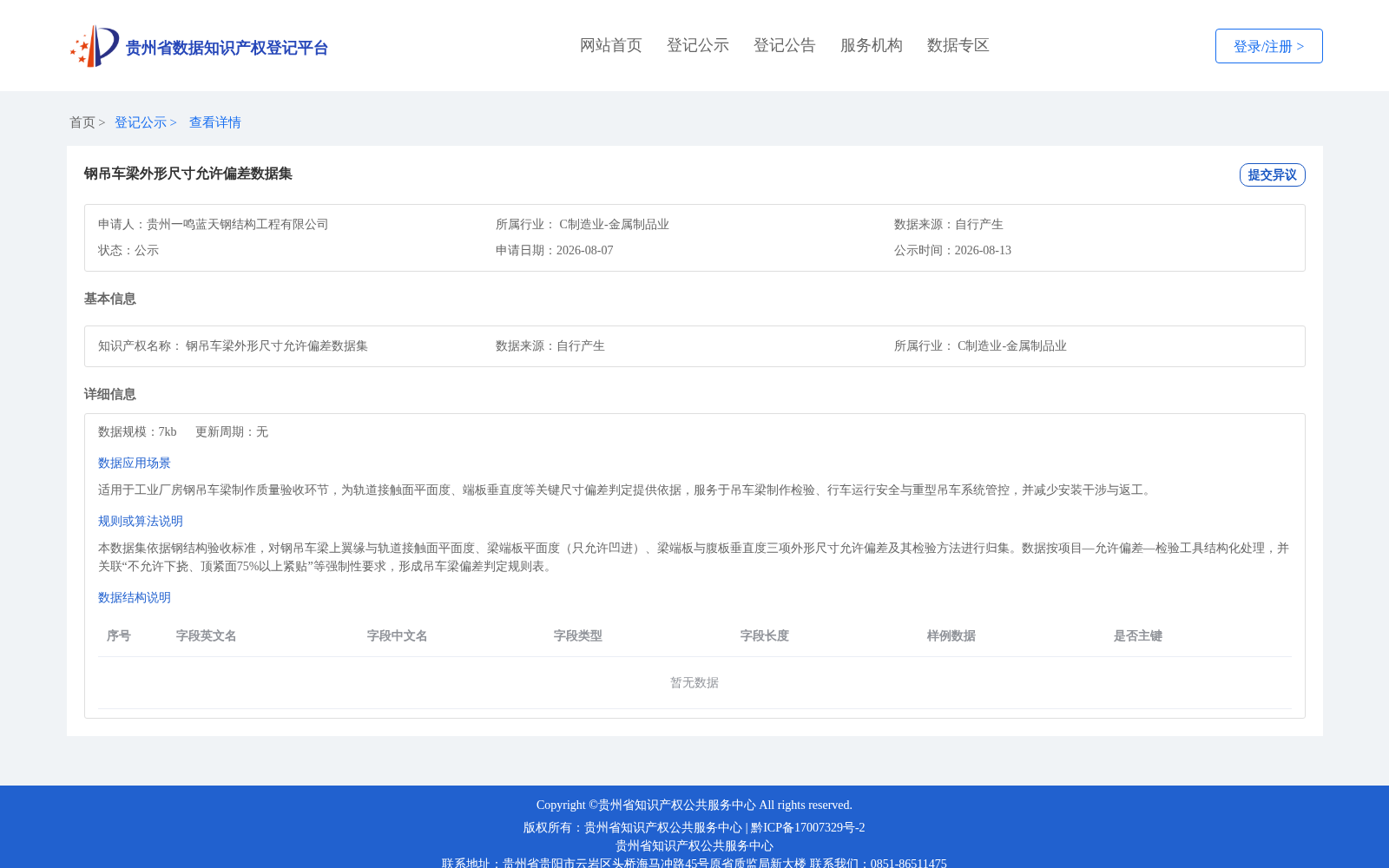Open the 数据专区 navigation item

(x=958, y=45)
